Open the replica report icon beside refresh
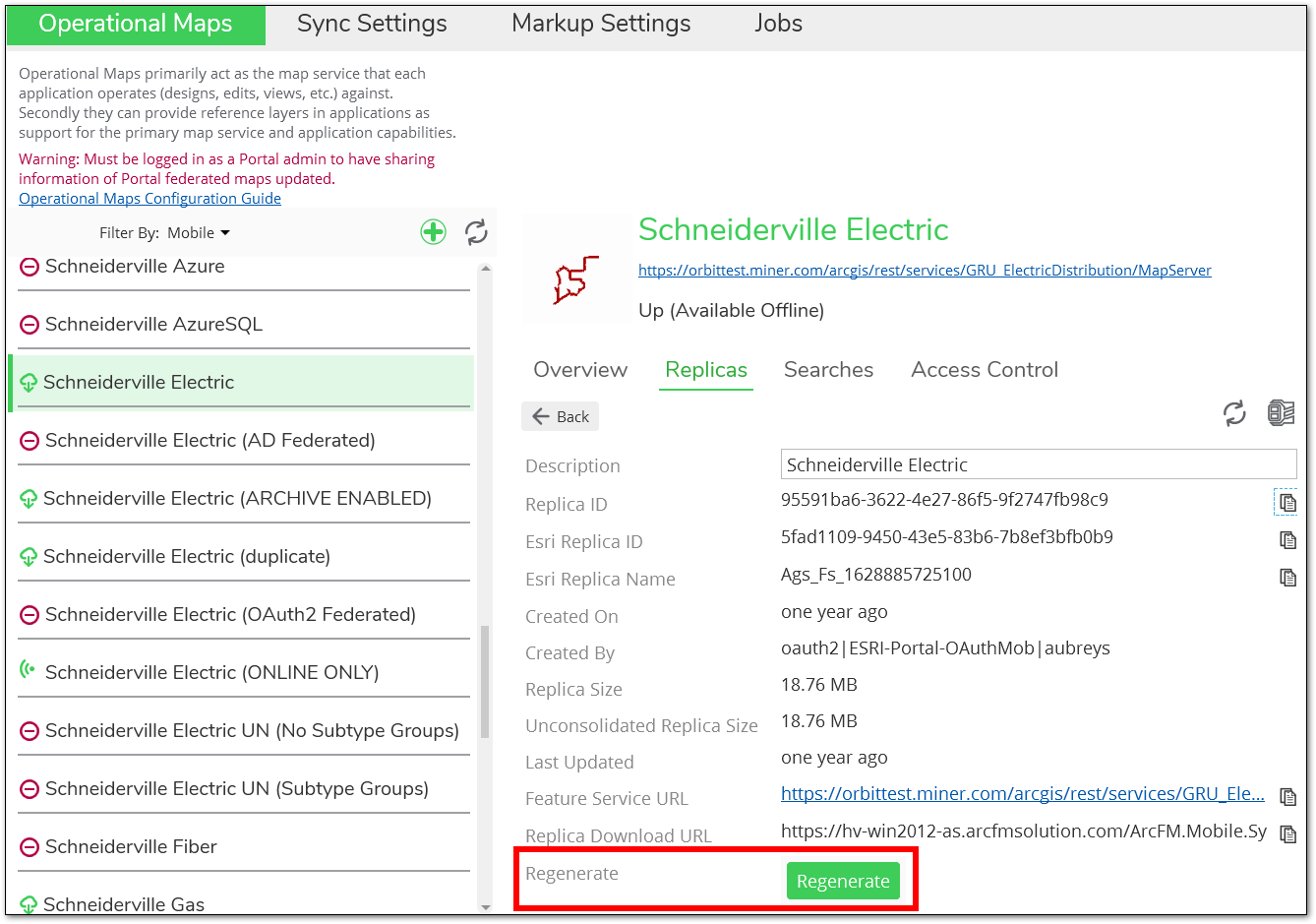1316x924 pixels. [x=1281, y=413]
